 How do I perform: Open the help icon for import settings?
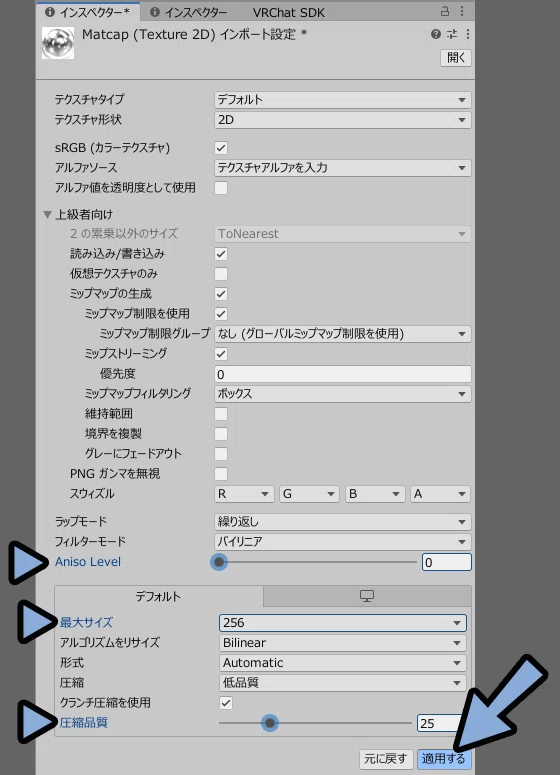click(435, 34)
